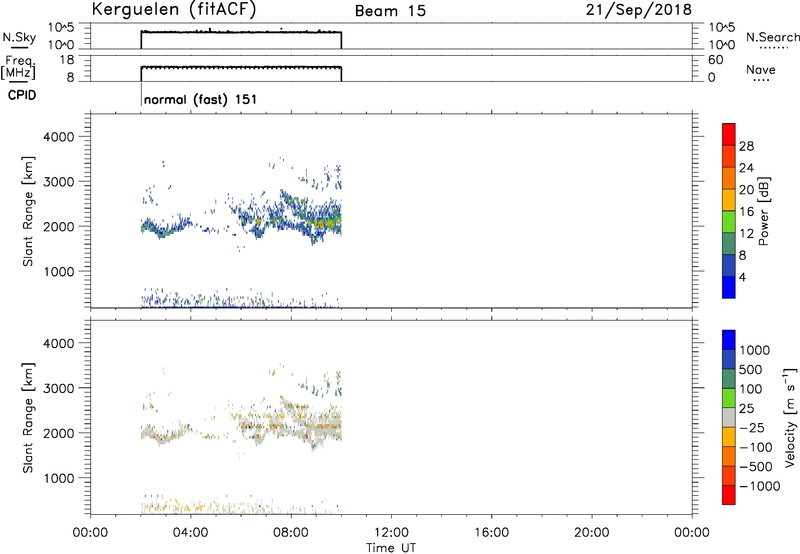Click the 'Velocity [m s-1]' color bar label
Image resolution: width=800 pixels, height=554 pixels.
(x=790, y=418)
